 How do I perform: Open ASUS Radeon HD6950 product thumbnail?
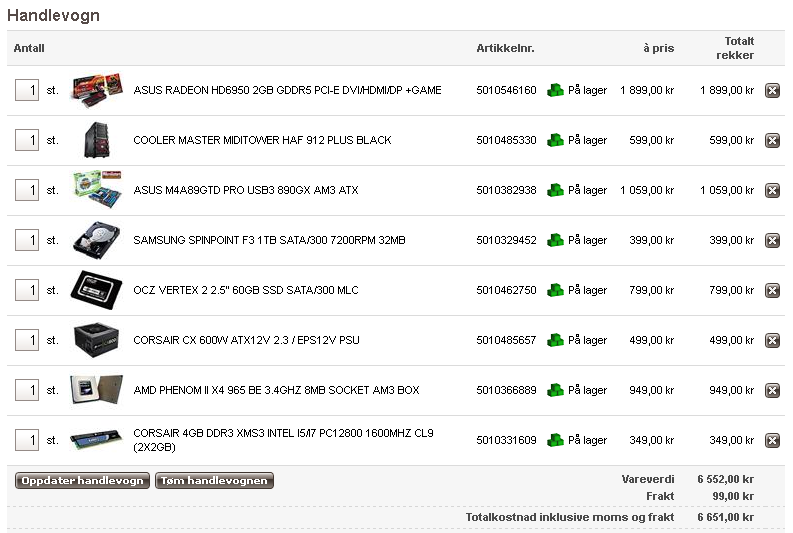(97, 90)
